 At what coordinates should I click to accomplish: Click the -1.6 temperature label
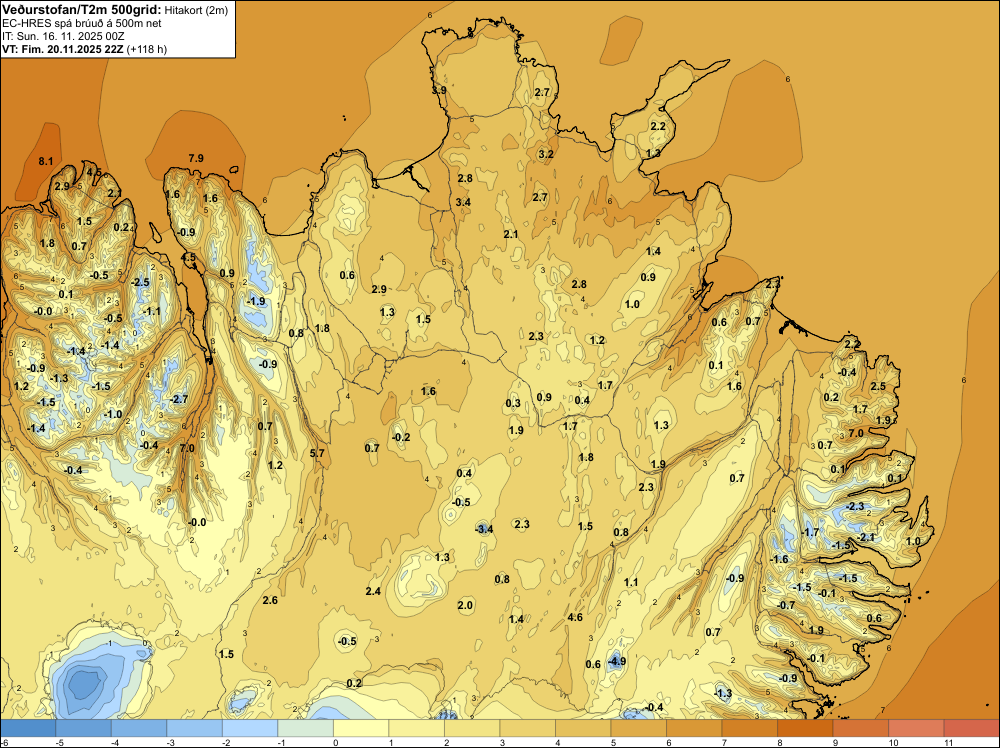point(779,559)
